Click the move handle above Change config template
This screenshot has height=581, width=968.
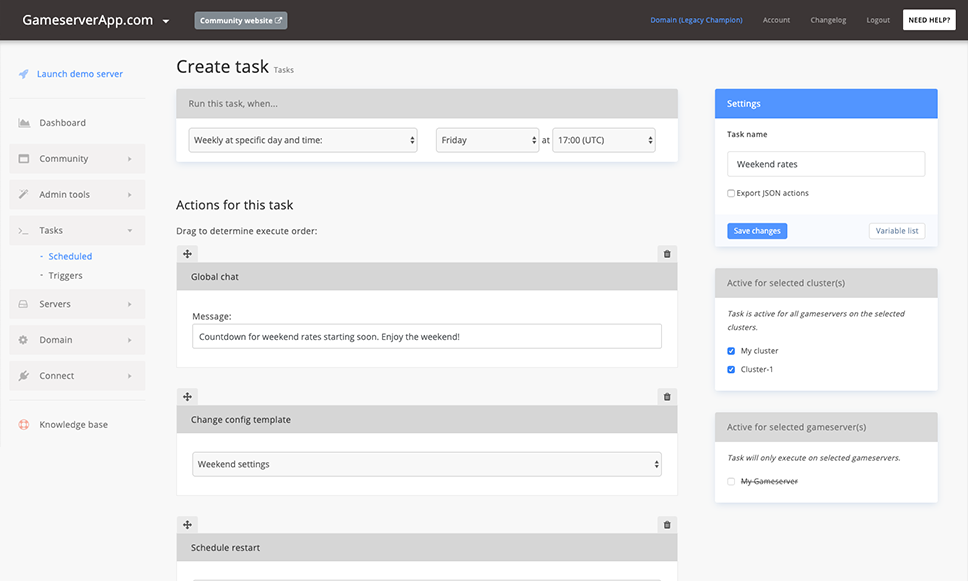[187, 396]
